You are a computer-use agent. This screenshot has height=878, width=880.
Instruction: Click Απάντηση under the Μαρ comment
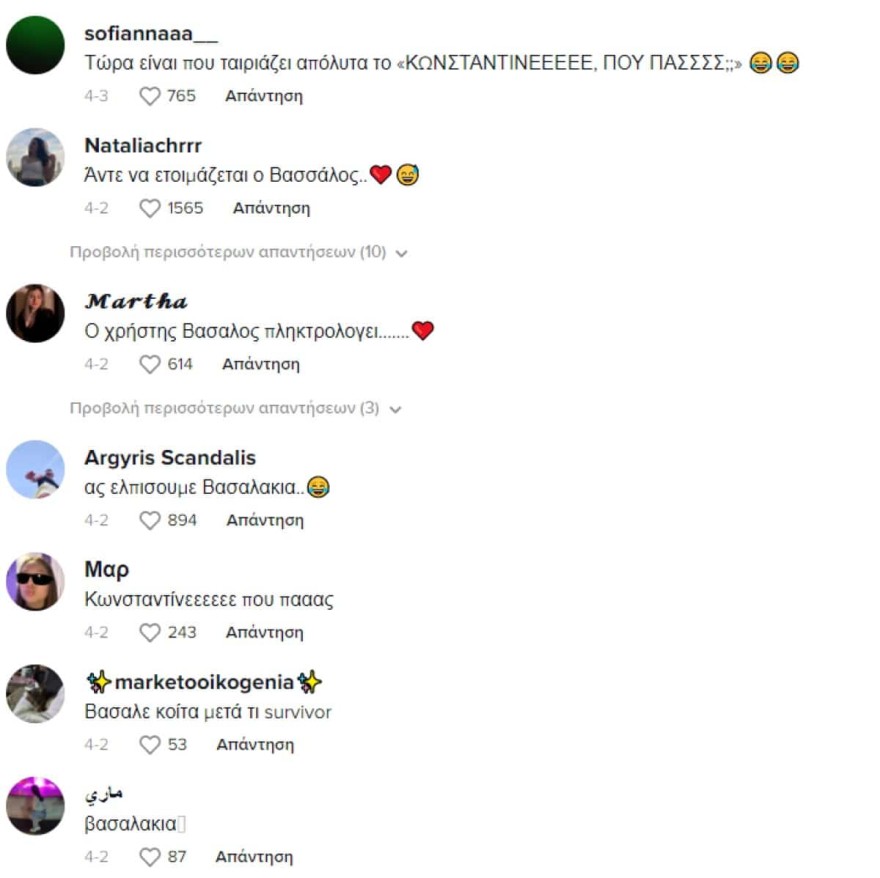coord(264,633)
